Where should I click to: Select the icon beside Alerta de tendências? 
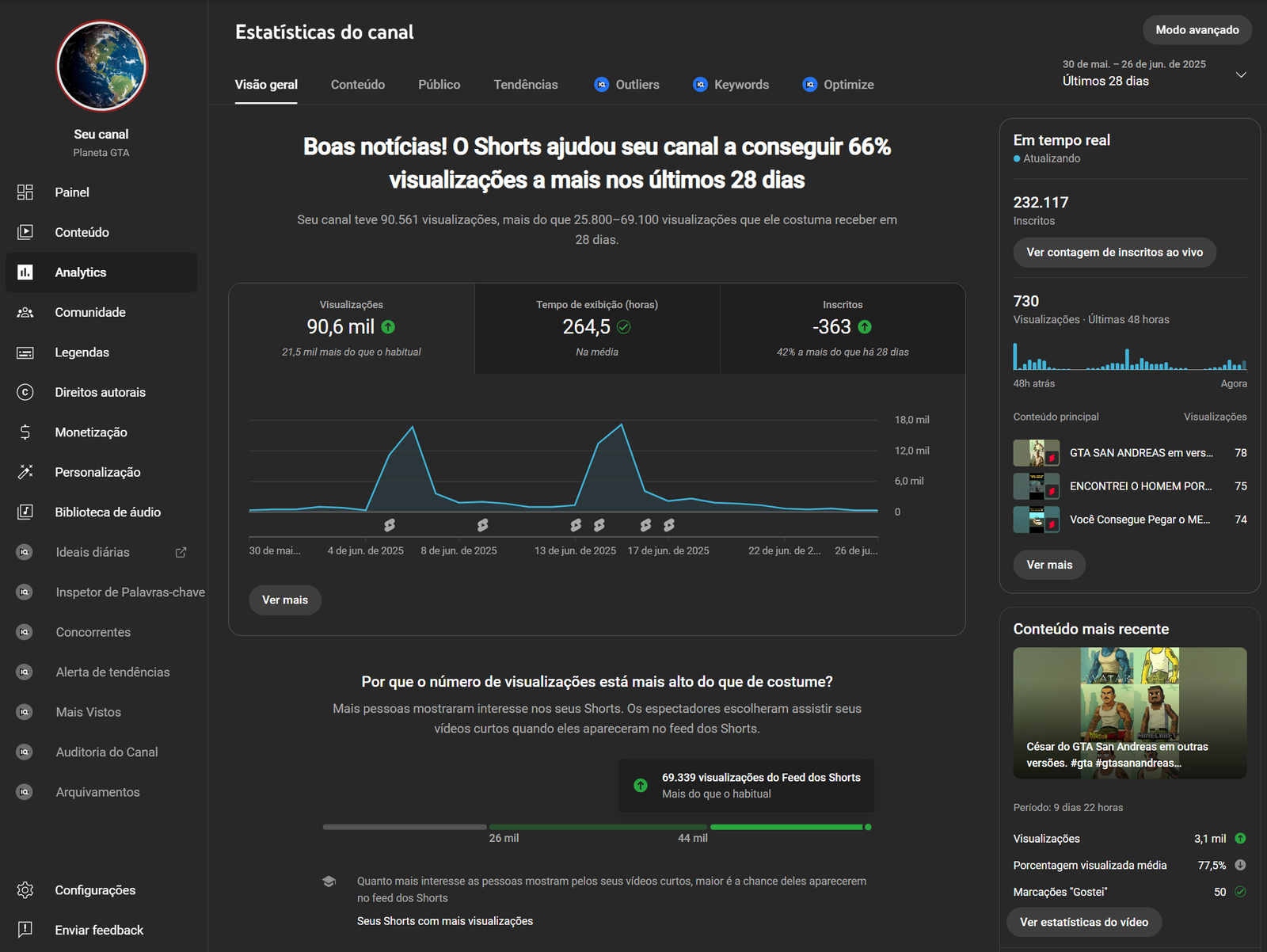pos(25,672)
